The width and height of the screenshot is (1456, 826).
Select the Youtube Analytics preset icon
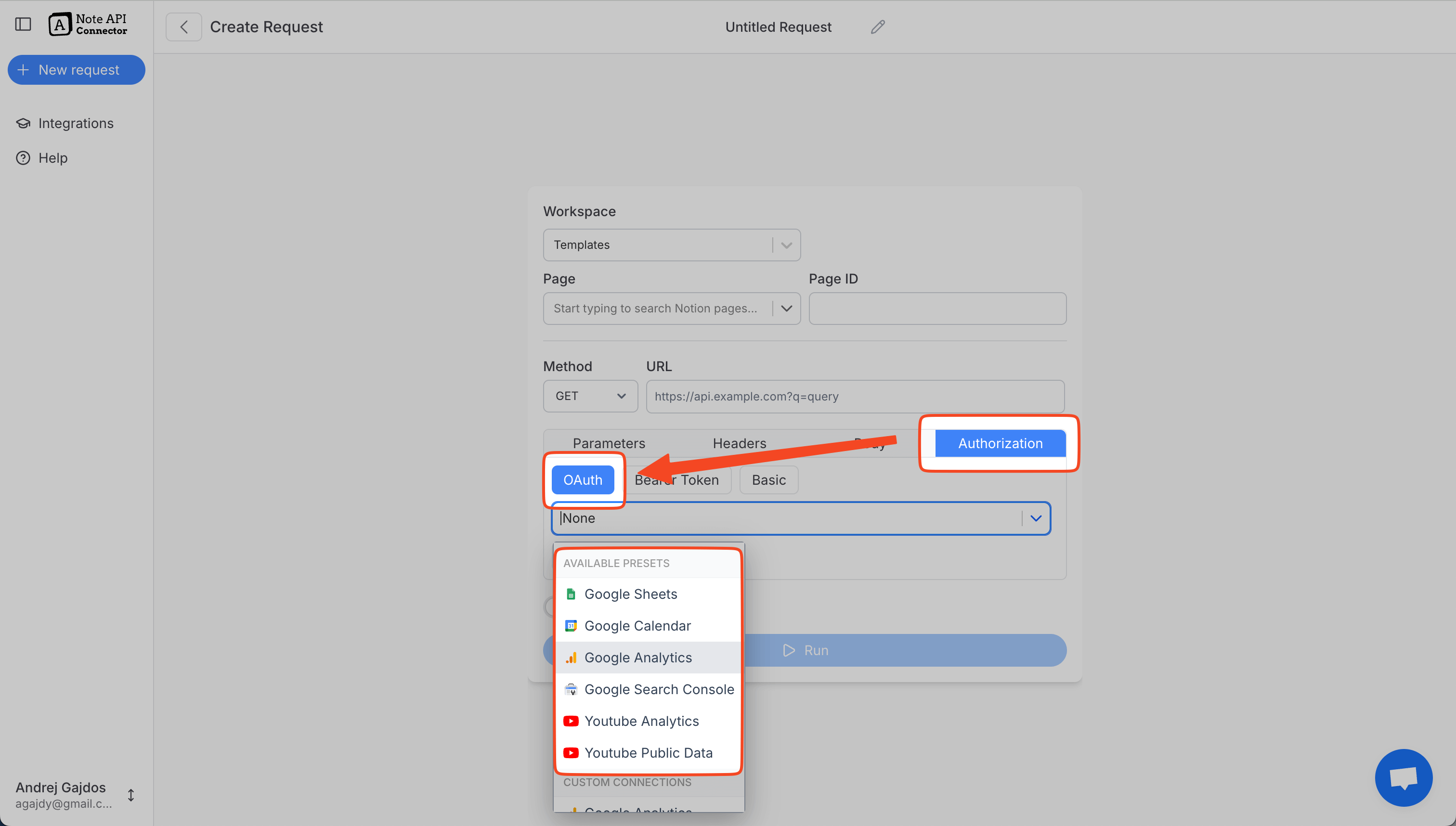click(571, 721)
